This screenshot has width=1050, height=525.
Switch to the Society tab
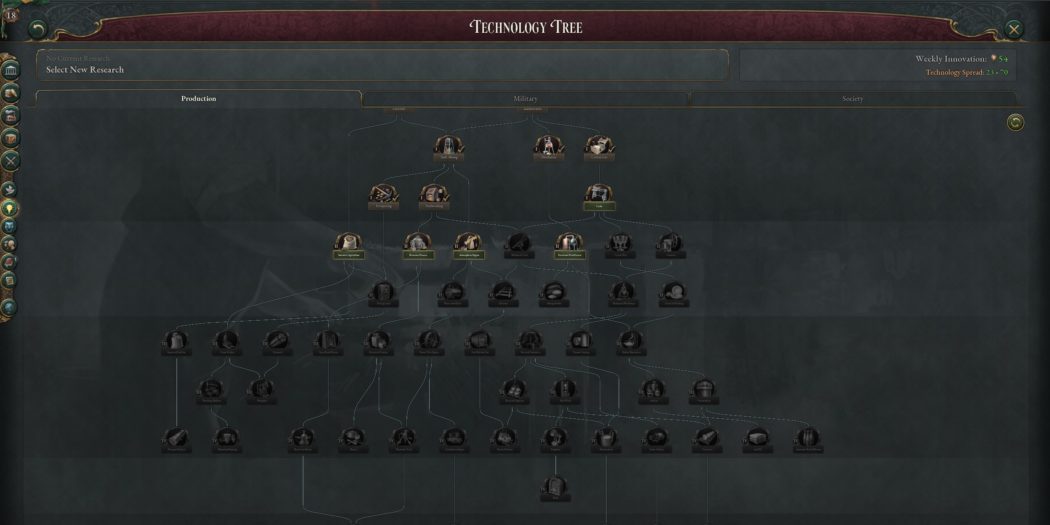(x=852, y=98)
